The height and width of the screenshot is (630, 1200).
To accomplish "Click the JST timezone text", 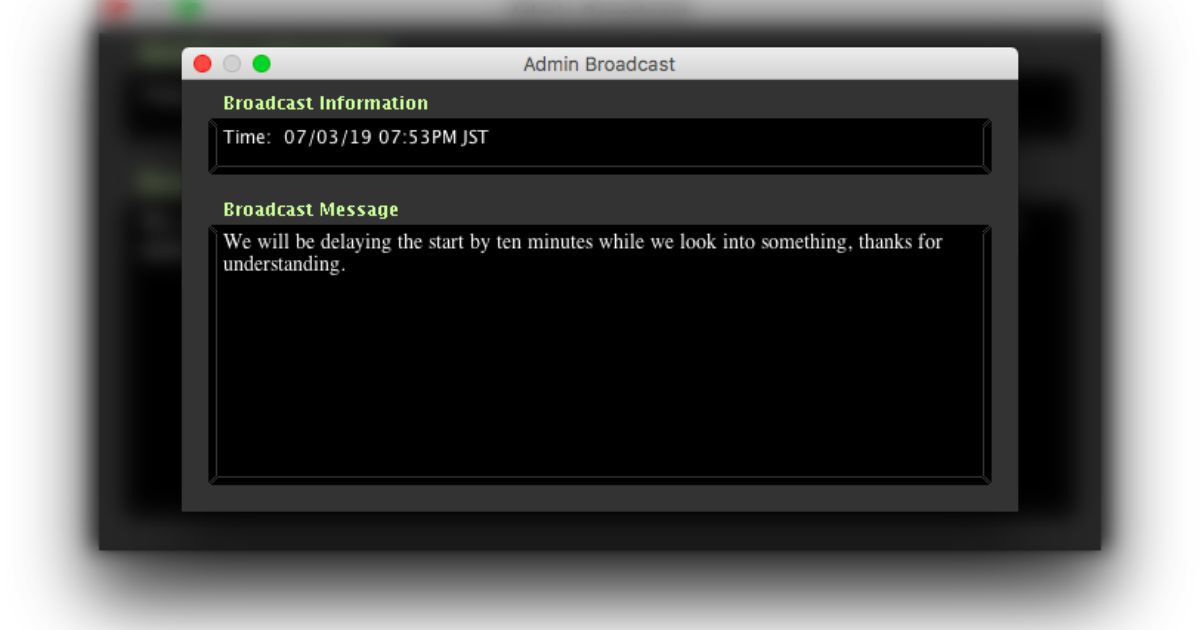I will click(x=475, y=137).
